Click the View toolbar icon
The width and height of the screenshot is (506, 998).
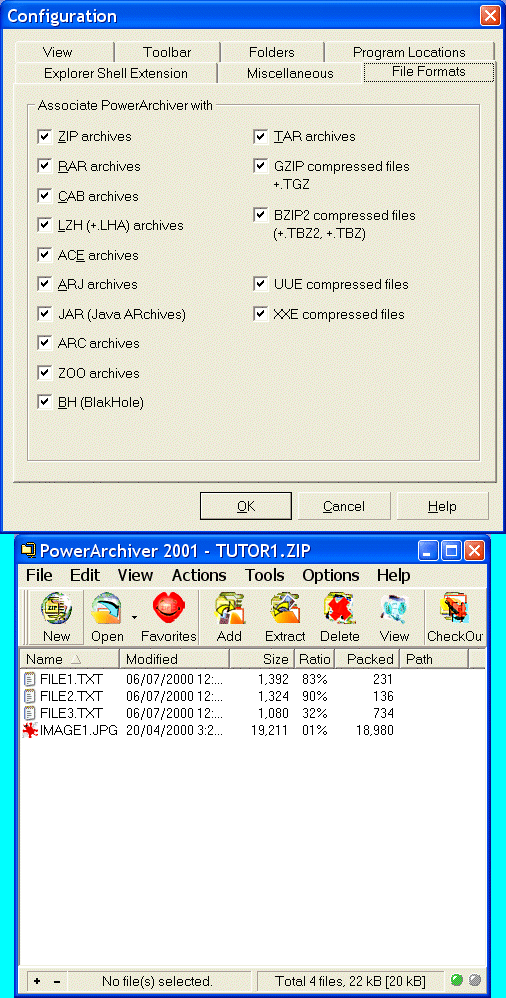pos(395,610)
